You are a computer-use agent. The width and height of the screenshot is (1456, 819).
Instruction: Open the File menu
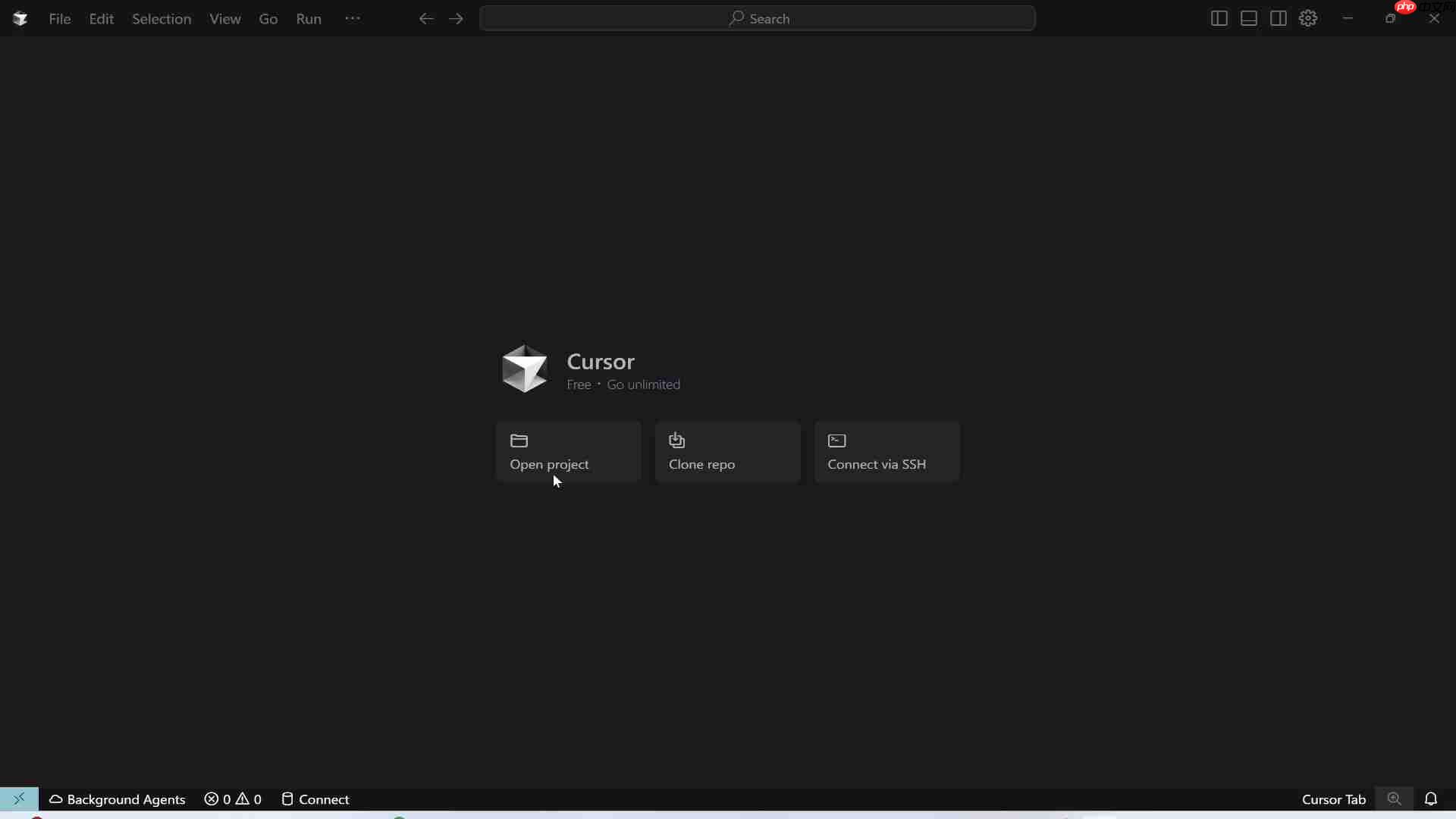[x=60, y=18]
